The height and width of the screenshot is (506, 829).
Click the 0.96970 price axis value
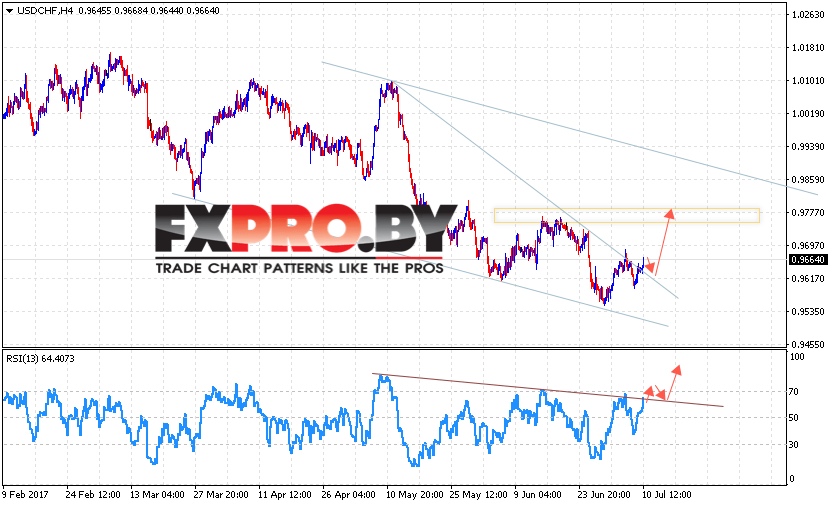(808, 246)
